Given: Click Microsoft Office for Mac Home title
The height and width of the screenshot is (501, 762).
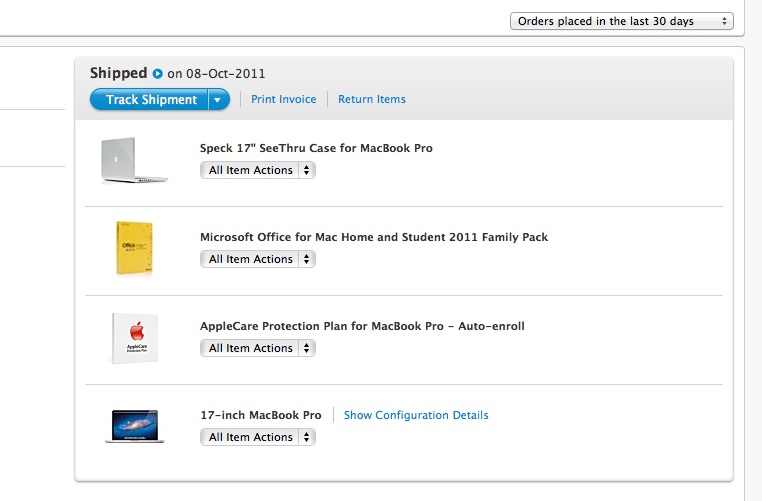Looking at the screenshot, I should (374, 237).
